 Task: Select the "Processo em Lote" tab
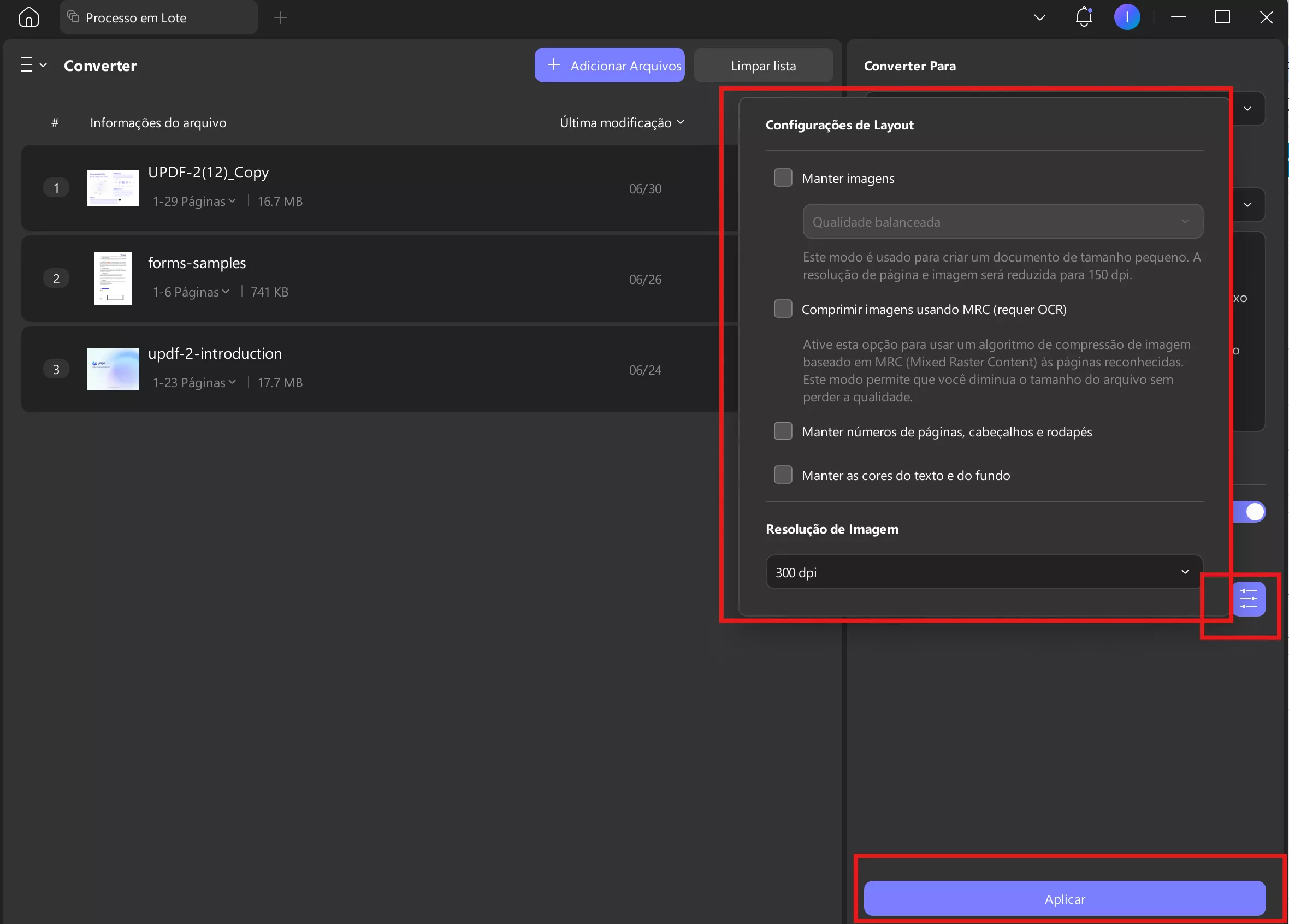[135, 17]
